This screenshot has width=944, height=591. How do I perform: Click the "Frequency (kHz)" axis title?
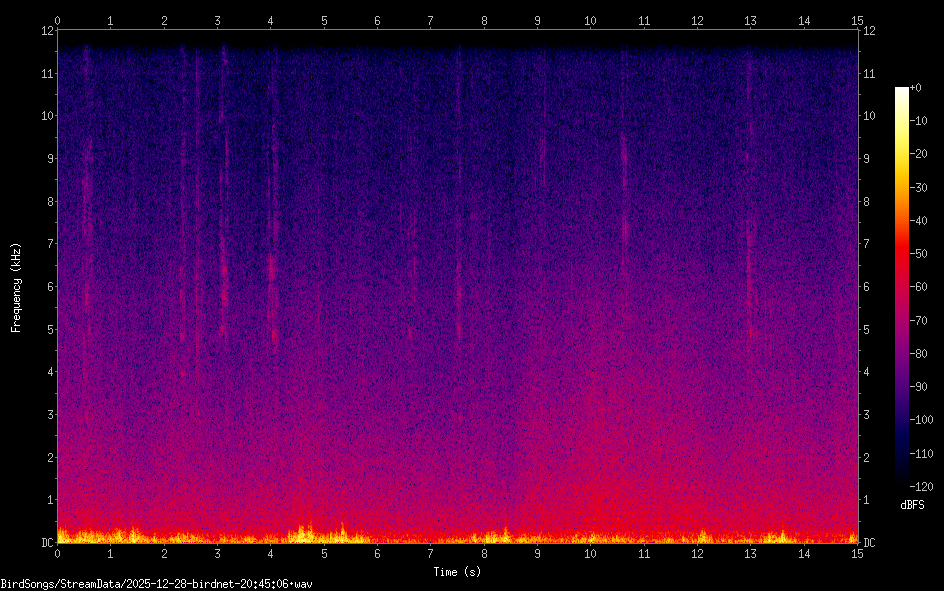(x=16, y=287)
